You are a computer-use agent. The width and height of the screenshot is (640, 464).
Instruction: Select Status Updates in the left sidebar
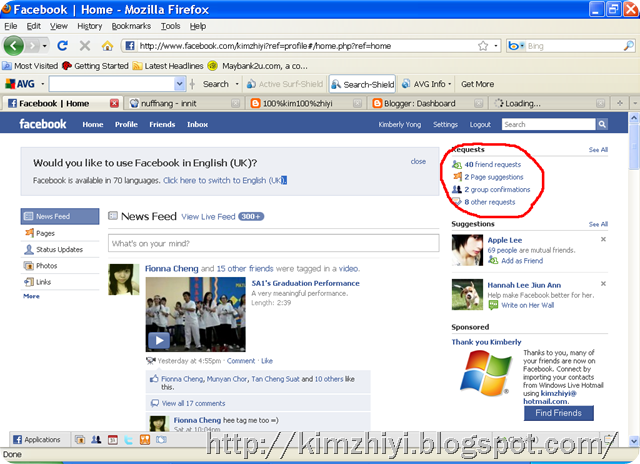point(59,249)
